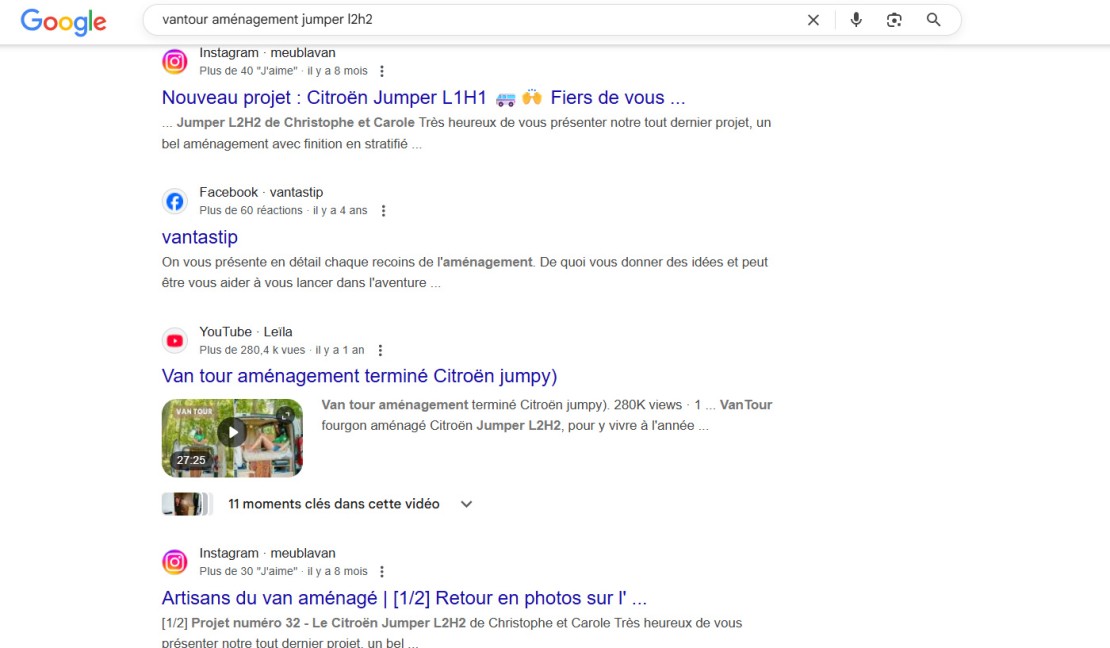The image size is (1110, 648).
Task: Click the YouTube Leïla favicon
Action: [x=175, y=341]
